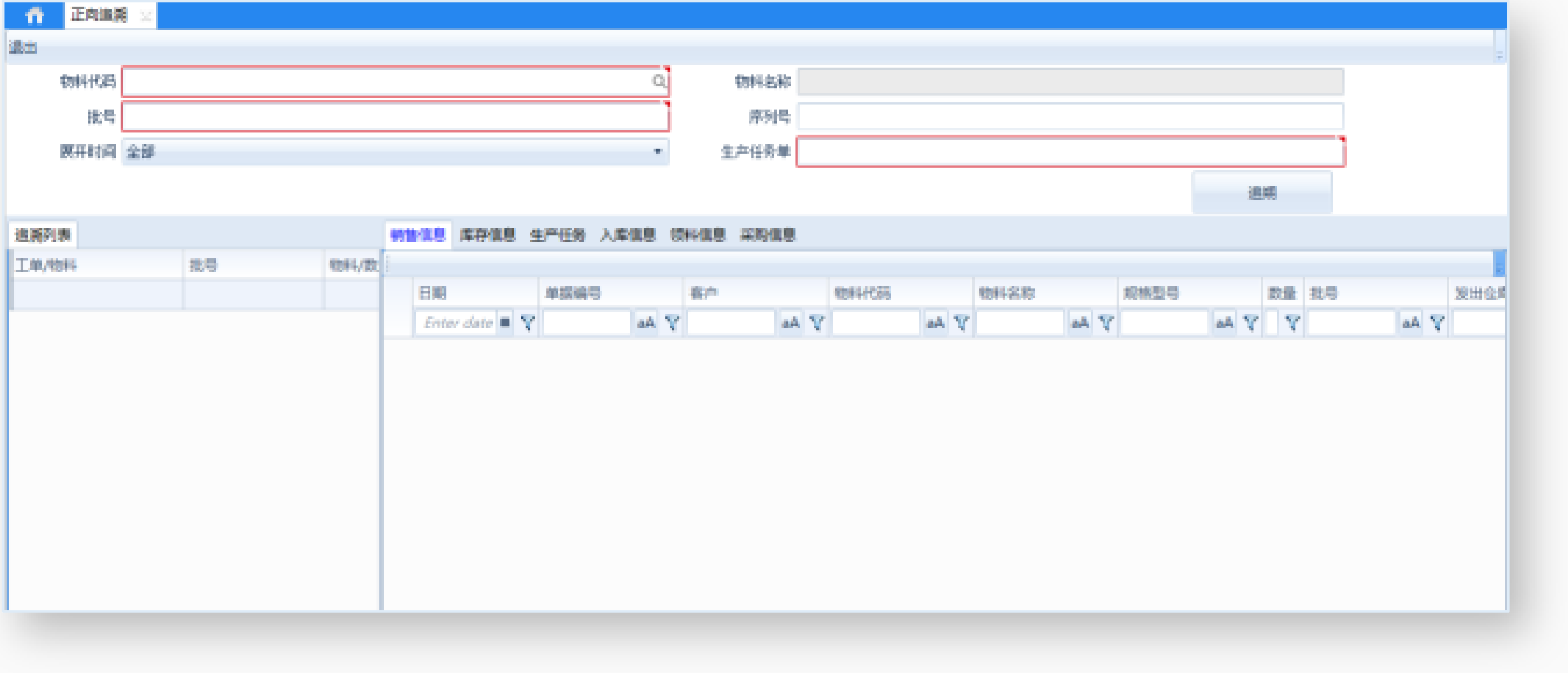Switch to the 采购信息 tab
1568x673 pixels.
[767, 235]
